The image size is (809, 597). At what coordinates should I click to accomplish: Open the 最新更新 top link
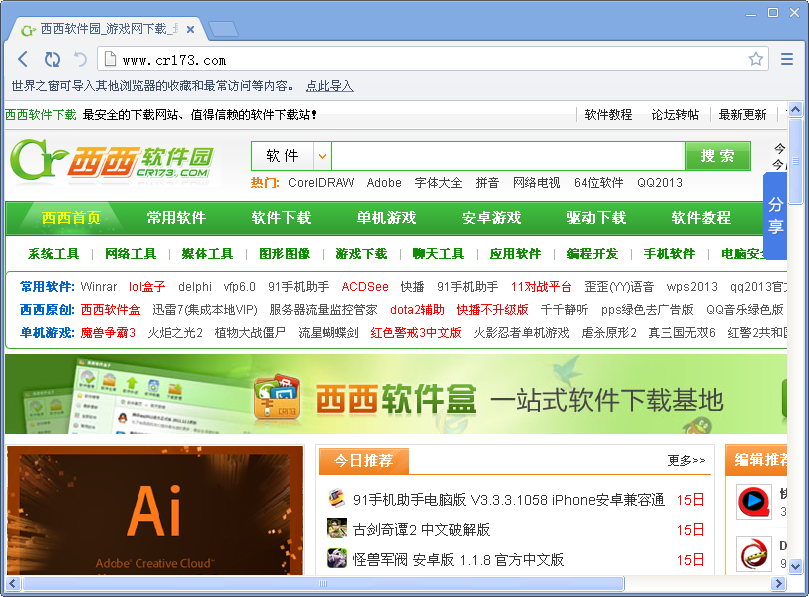point(742,115)
